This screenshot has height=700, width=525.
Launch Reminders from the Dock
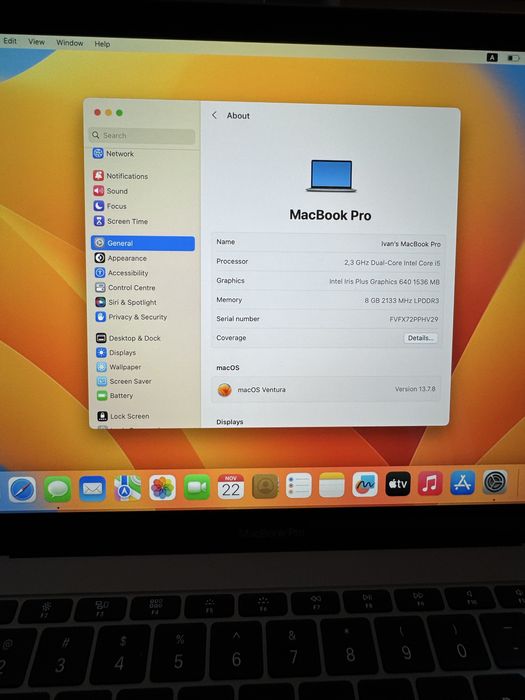coord(299,486)
